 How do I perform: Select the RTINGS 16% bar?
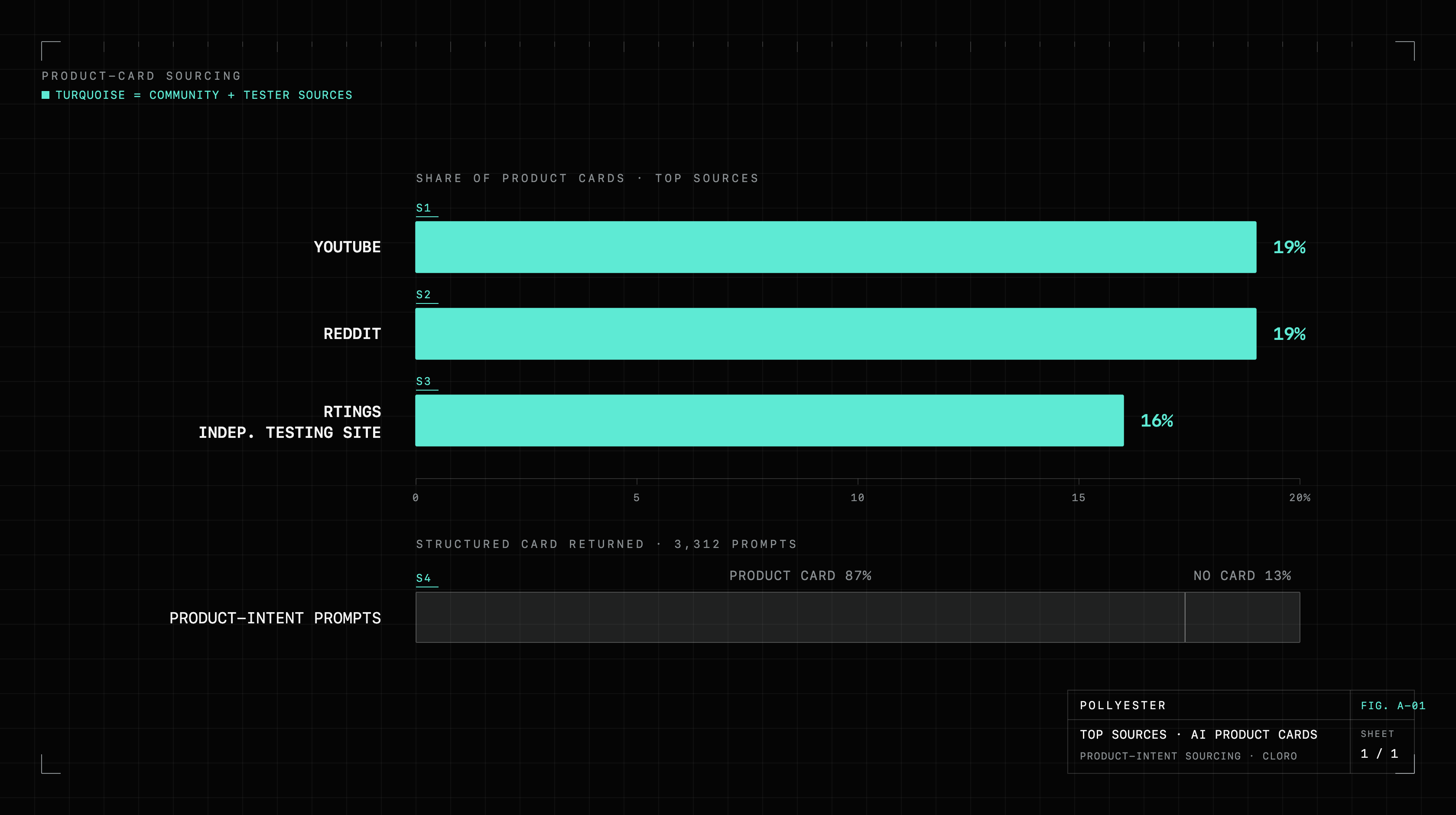(x=769, y=421)
